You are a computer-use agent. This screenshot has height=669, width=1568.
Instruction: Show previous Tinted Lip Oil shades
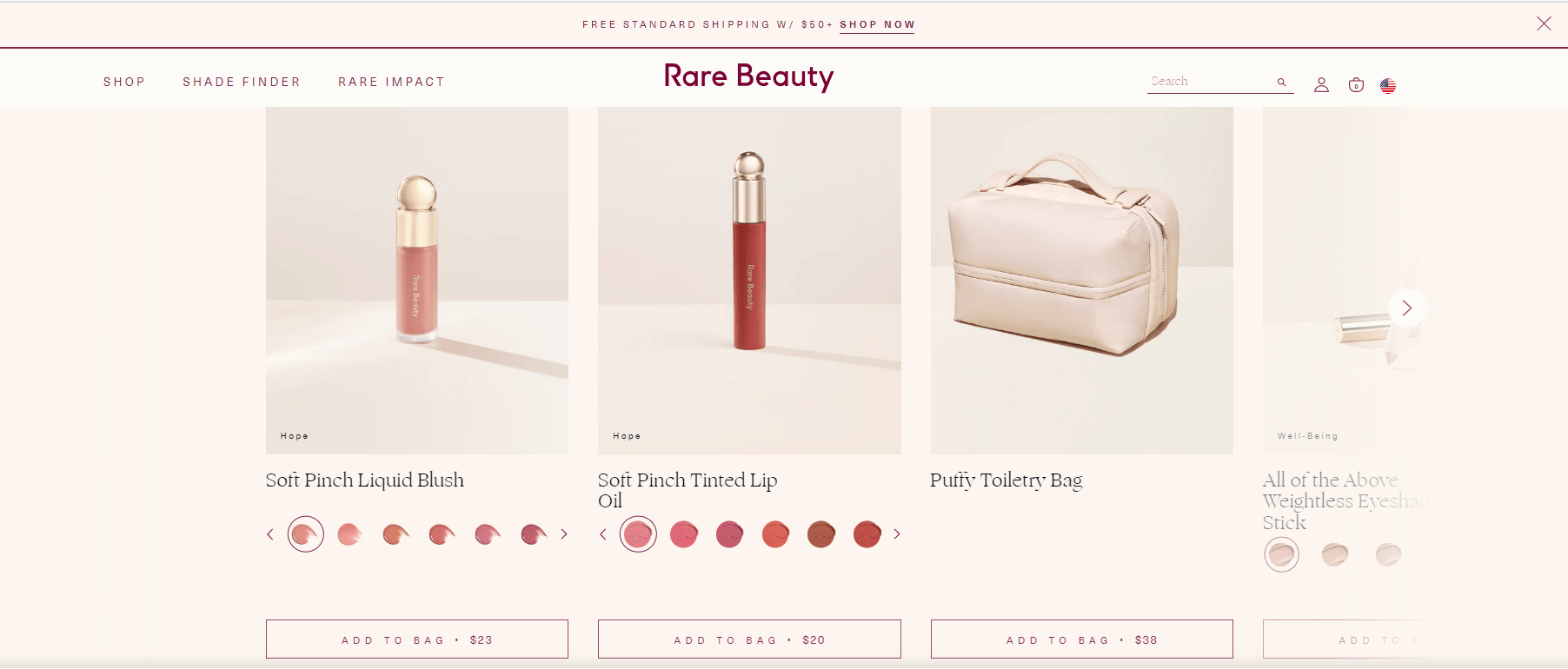point(603,534)
